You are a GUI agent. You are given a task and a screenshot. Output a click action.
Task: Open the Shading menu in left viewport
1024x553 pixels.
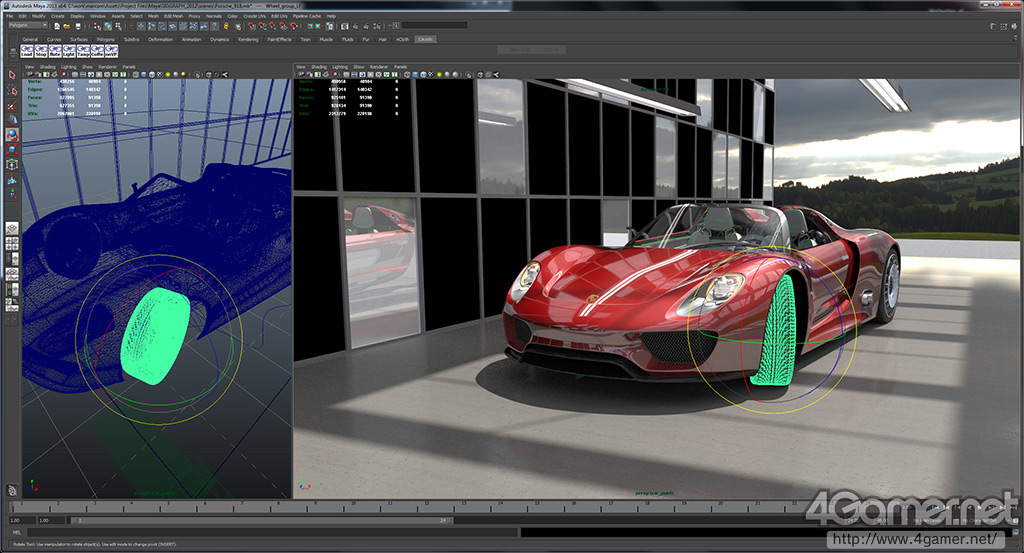click(47, 67)
